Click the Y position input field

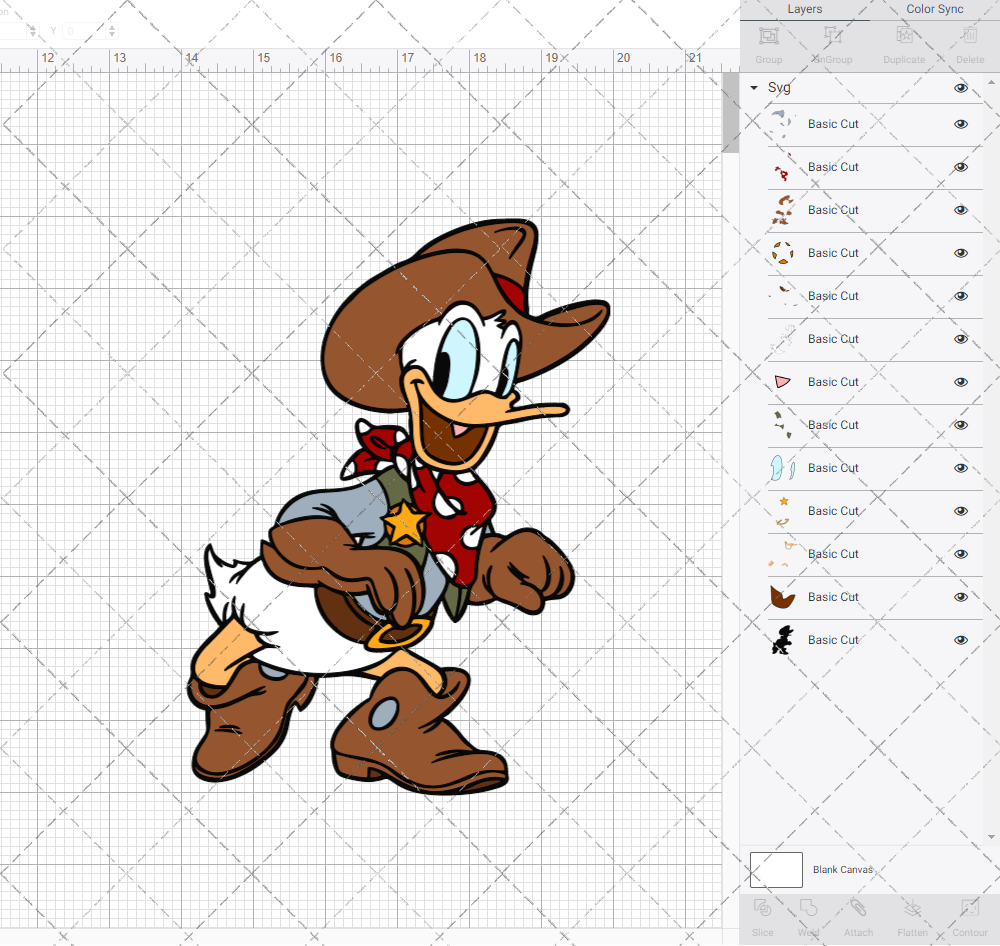83,31
